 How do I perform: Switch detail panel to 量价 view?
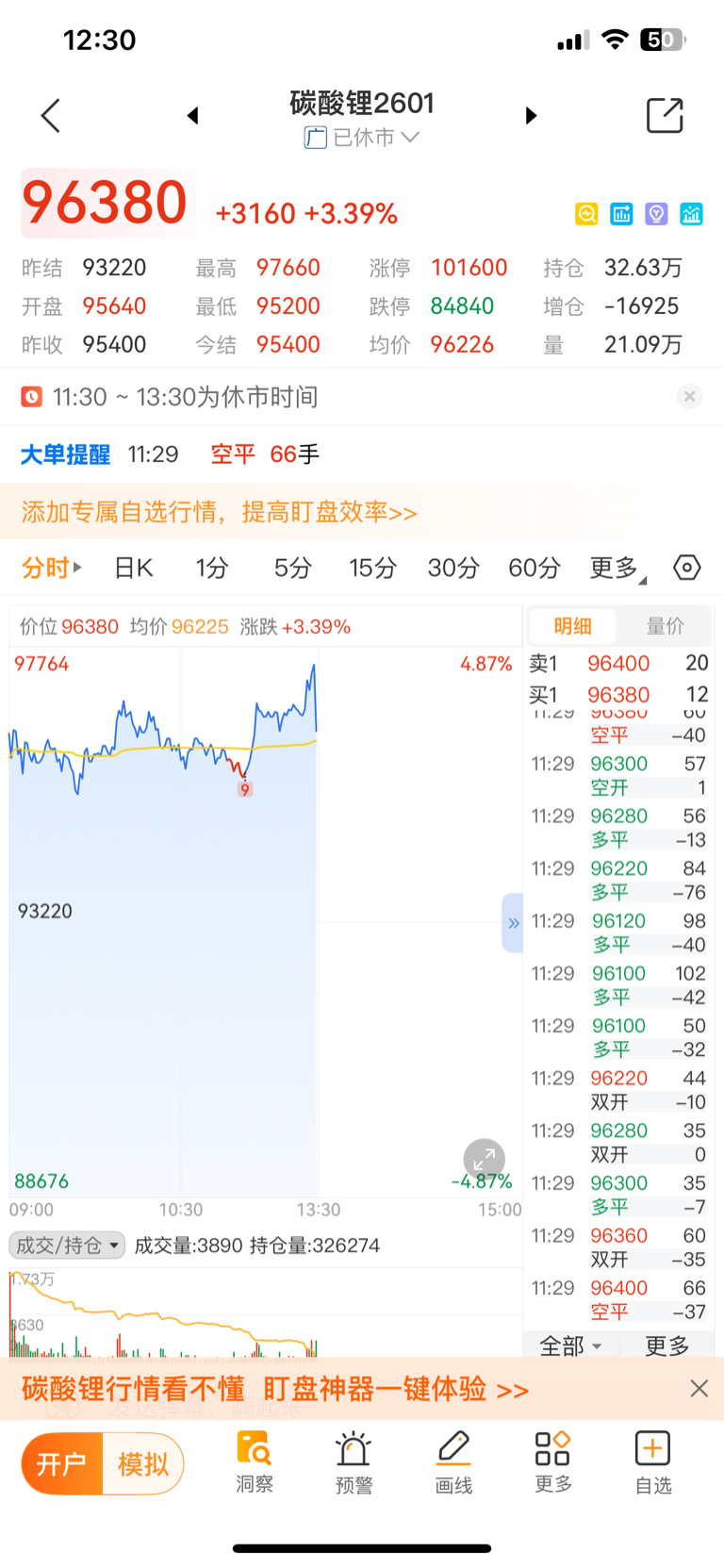tap(665, 626)
